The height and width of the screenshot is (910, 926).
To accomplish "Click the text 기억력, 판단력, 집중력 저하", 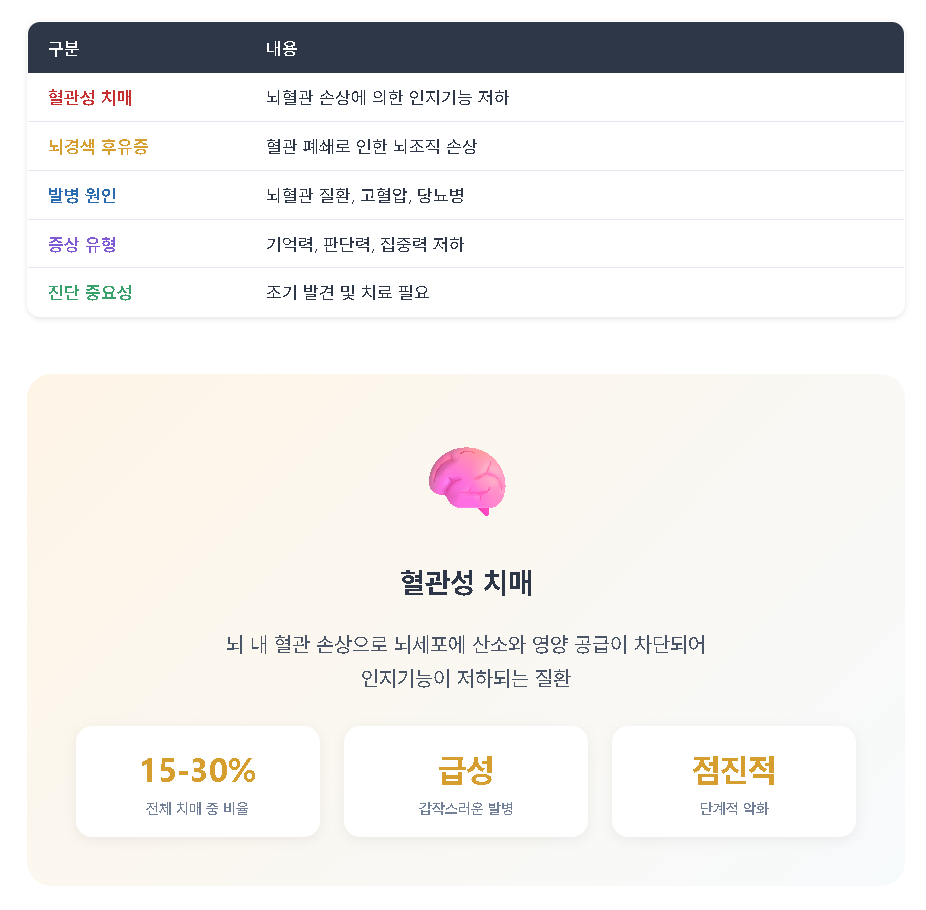I will 365,244.
